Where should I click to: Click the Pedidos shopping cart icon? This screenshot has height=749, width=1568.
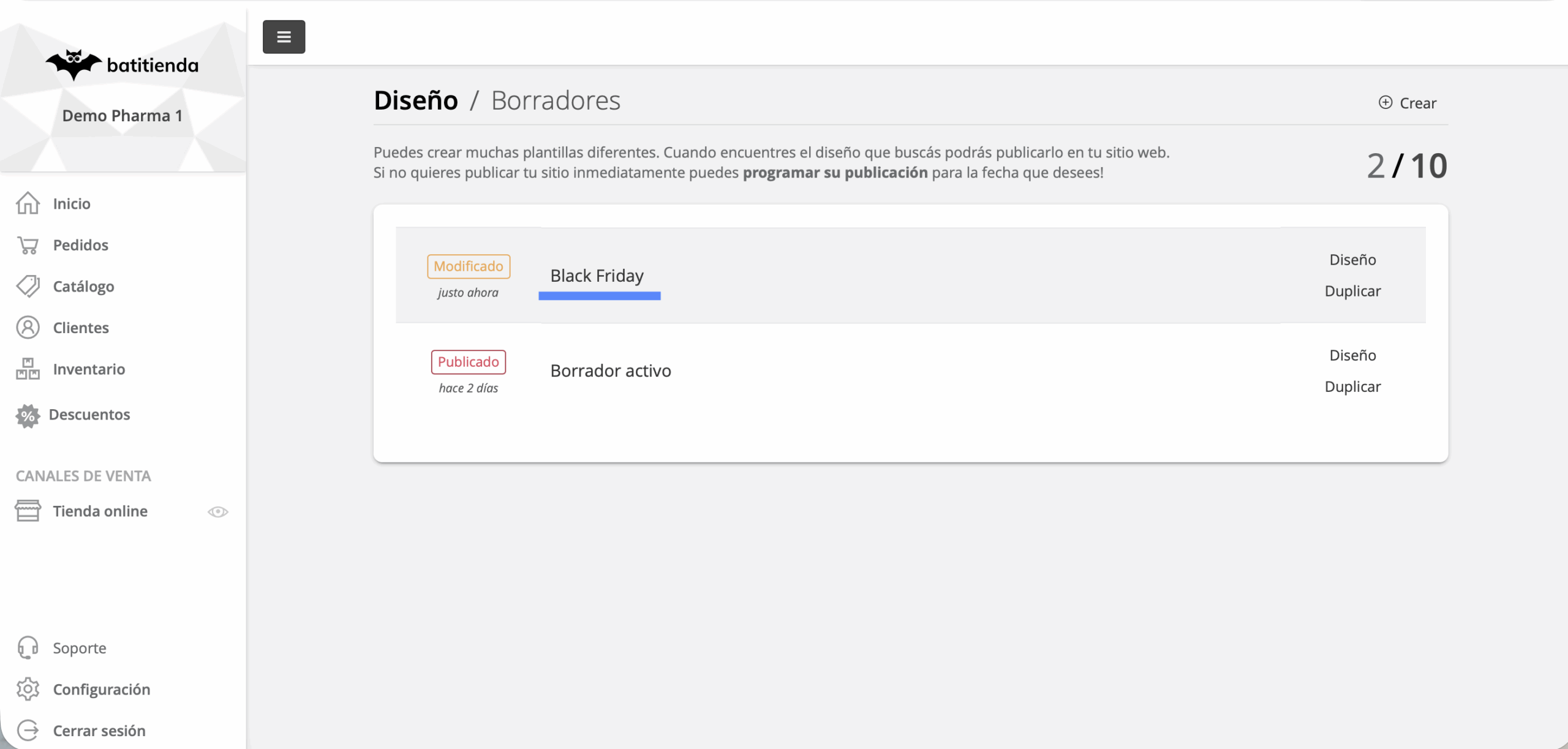(x=28, y=245)
